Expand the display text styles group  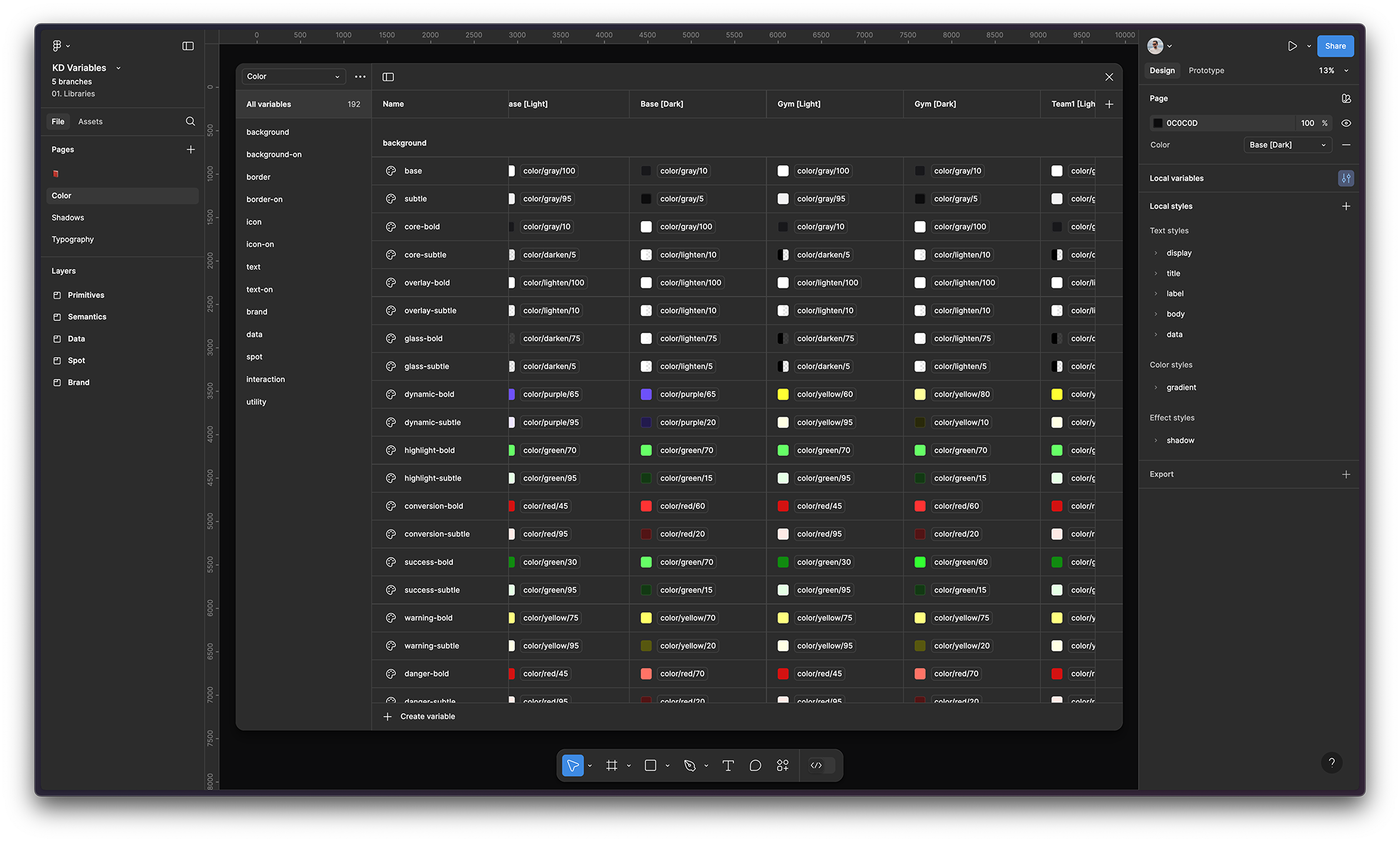[1155, 253]
